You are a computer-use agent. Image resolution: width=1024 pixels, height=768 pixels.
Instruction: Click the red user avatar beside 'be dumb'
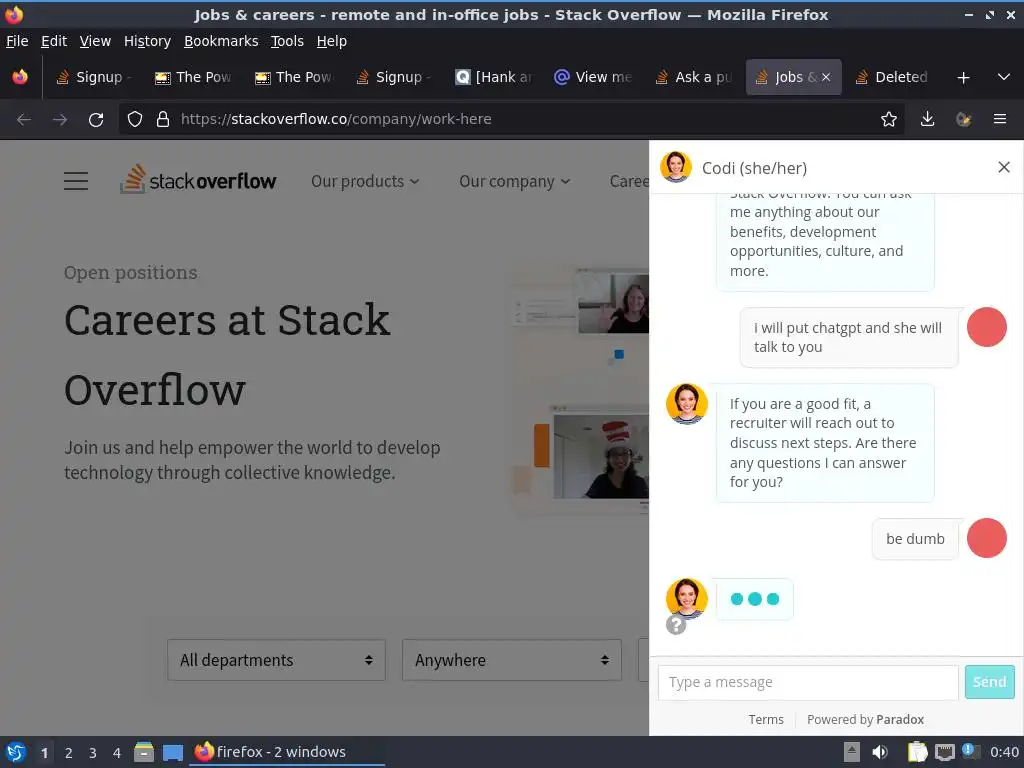click(986, 538)
